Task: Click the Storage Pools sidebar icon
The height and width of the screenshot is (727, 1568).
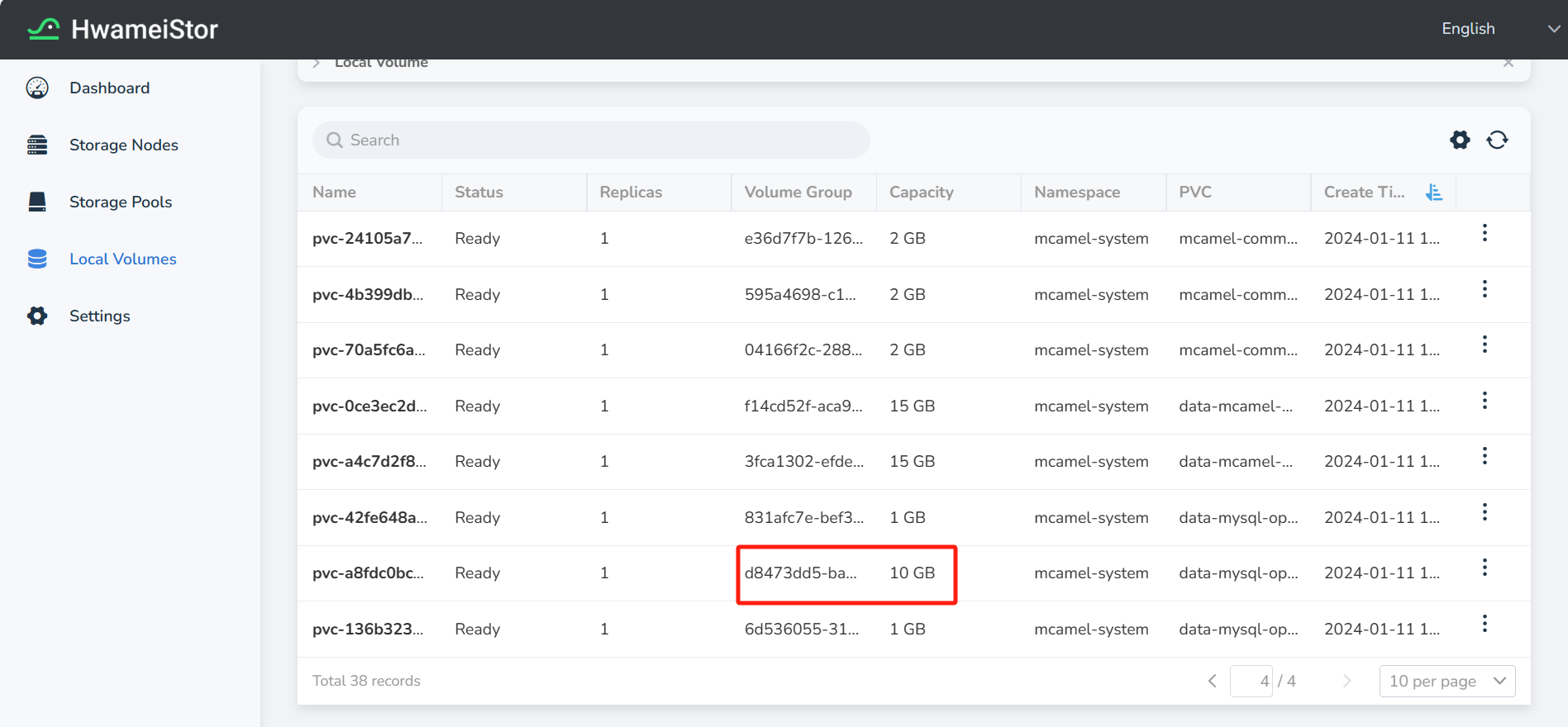Action: (x=37, y=202)
